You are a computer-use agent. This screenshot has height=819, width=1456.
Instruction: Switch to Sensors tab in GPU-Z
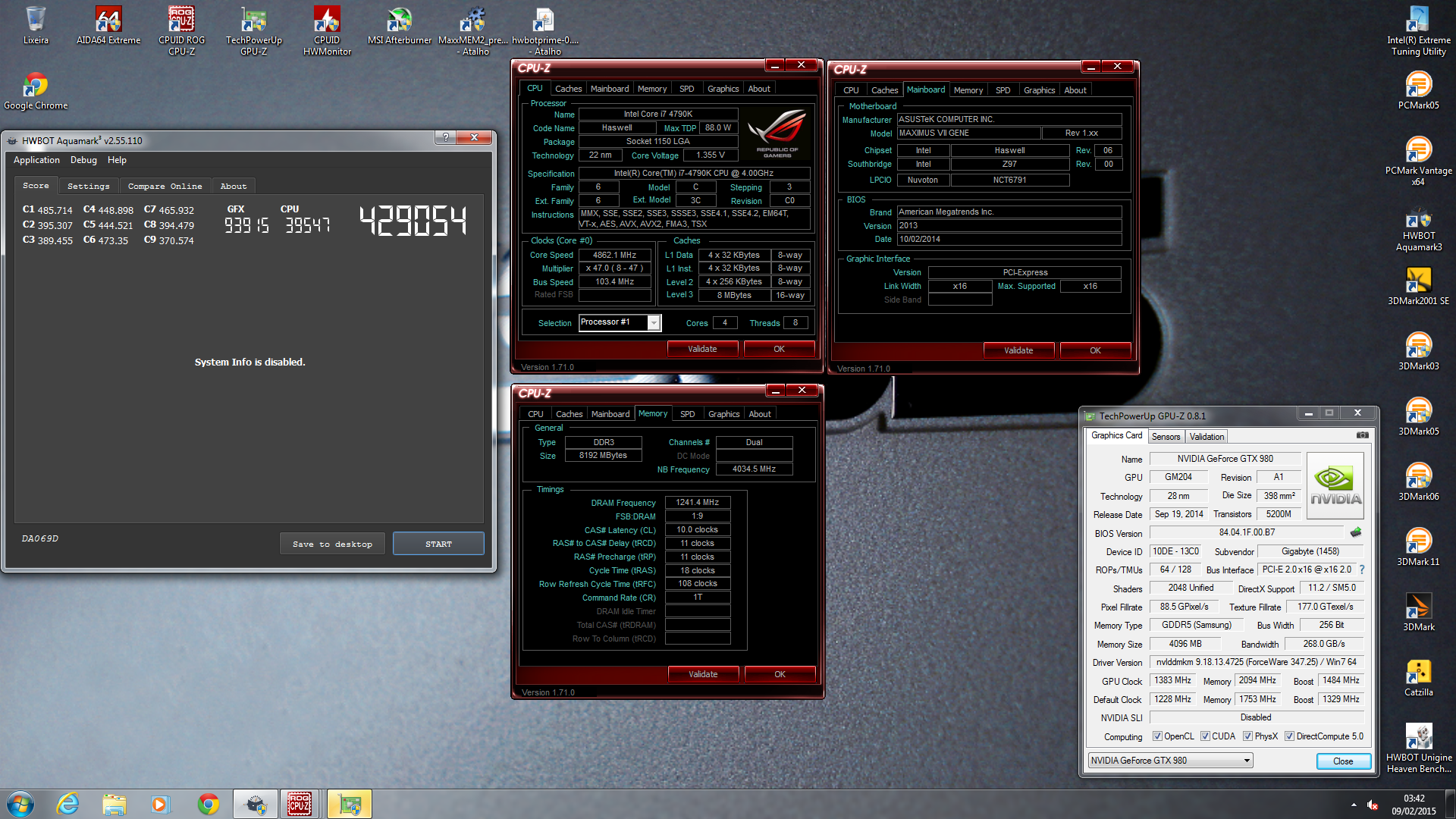(1166, 437)
